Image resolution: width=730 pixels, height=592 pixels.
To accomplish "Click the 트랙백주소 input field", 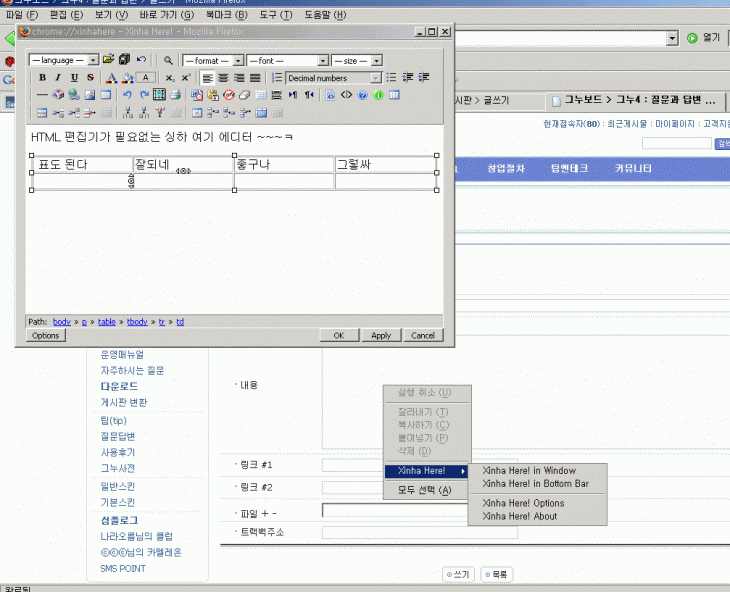I will tap(419, 532).
